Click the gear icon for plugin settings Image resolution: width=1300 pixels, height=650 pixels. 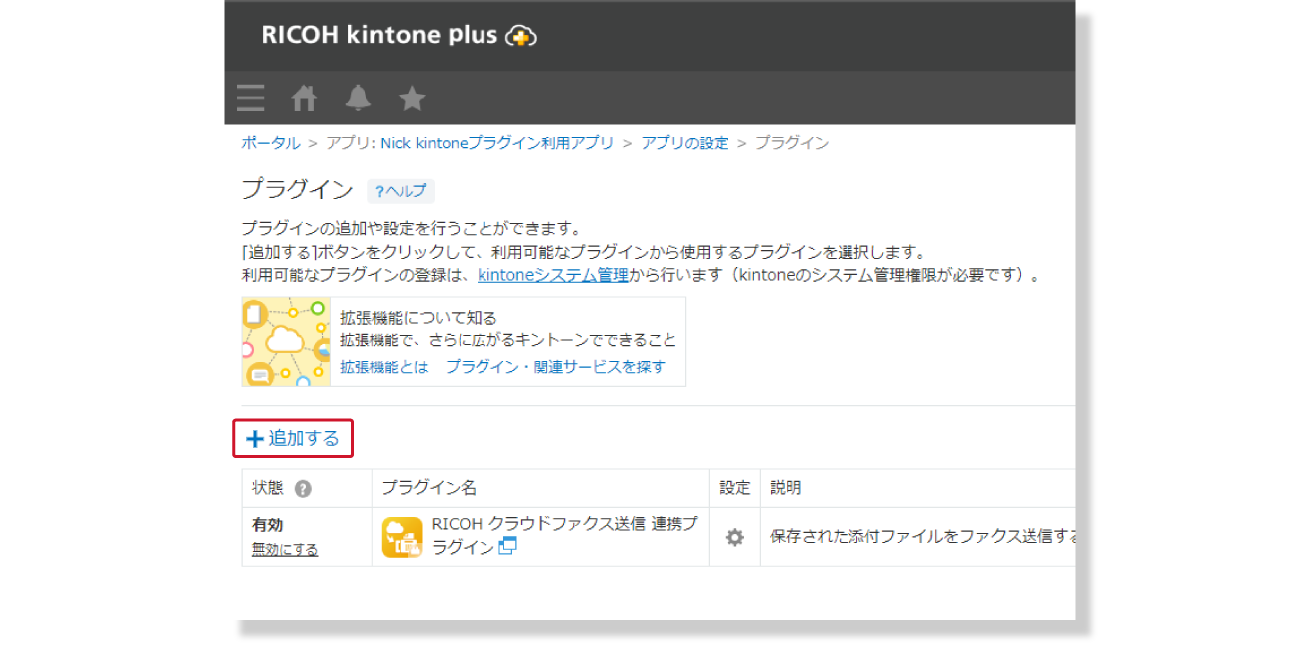pos(734,537)
